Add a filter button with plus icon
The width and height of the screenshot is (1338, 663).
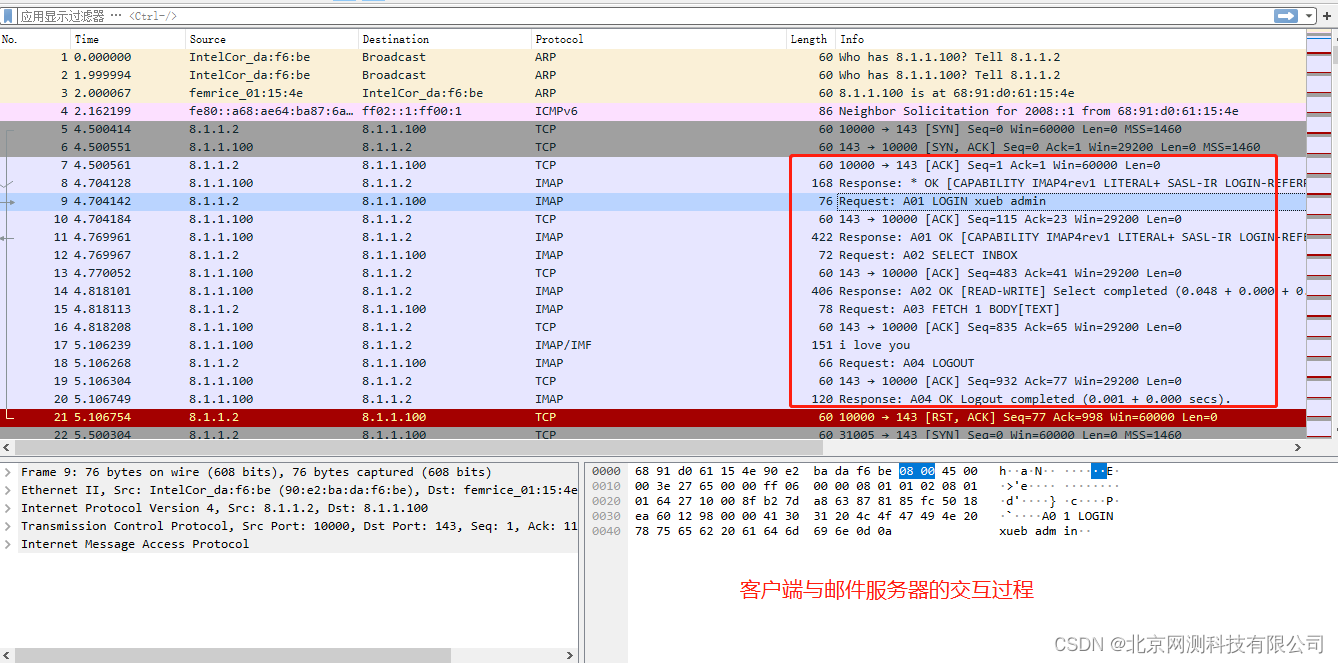tap(1326, 16)
